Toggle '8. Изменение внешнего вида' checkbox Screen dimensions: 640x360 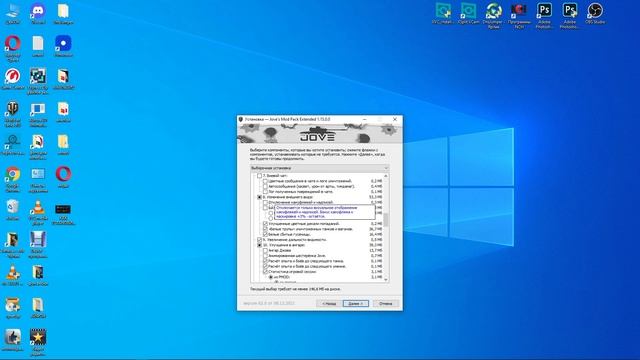pyautogui.click(x=259, y=197)
